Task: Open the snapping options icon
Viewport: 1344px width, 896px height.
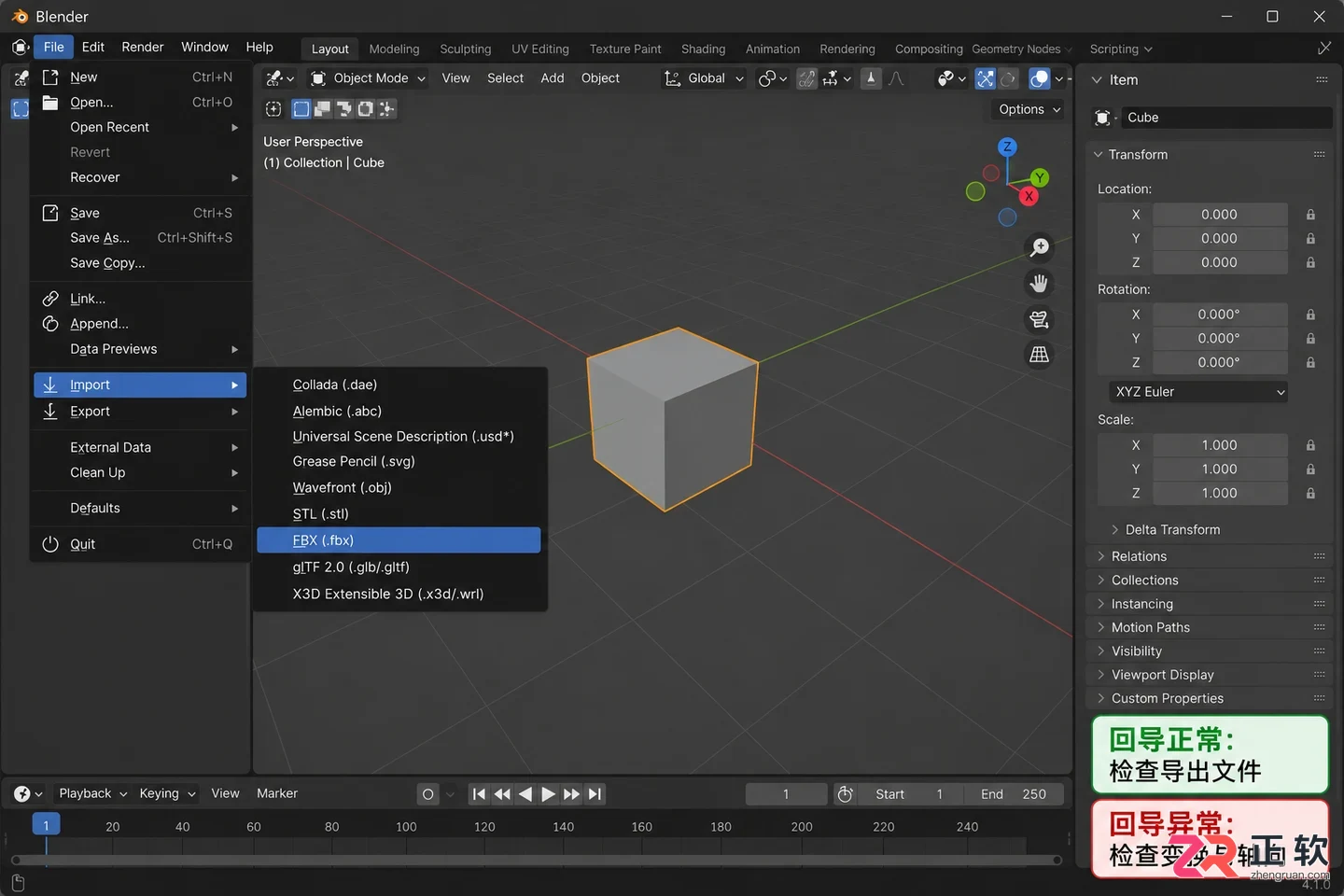Action: 836,78
